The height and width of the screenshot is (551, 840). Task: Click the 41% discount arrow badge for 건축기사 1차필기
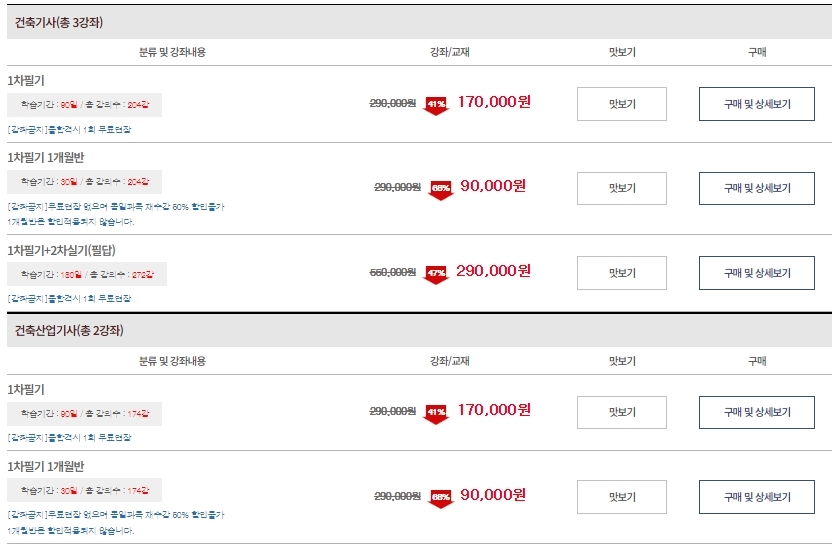pyautogui.click(x=436, y=105)
